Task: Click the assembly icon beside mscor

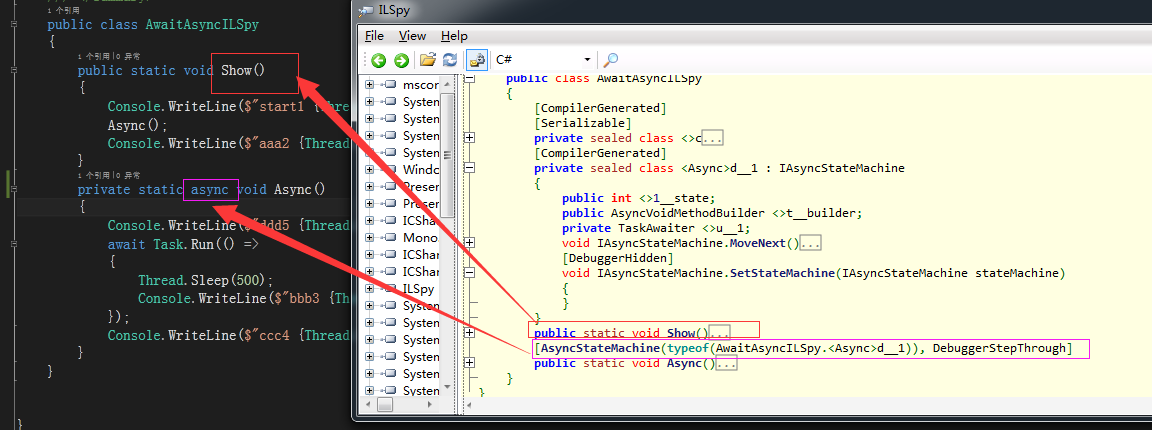Action: [x=390, y=85]
